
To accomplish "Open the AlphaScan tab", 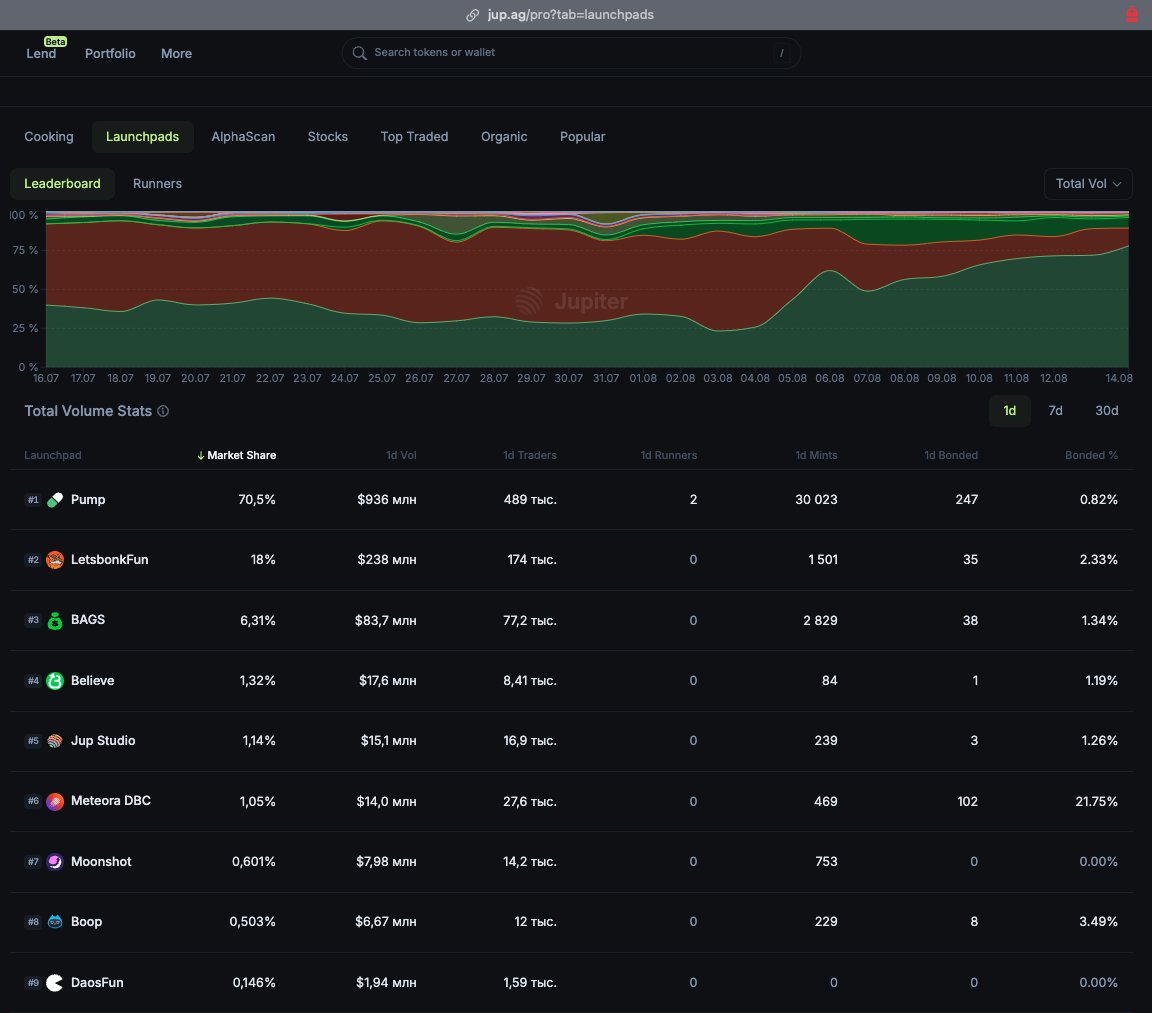I will click(243, 137).
